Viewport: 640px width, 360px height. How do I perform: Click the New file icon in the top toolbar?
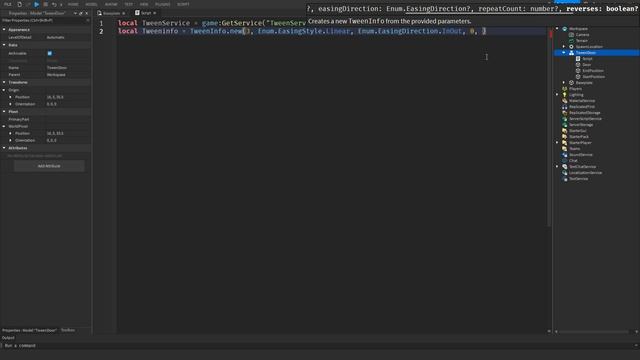click(x=19, y=4)
